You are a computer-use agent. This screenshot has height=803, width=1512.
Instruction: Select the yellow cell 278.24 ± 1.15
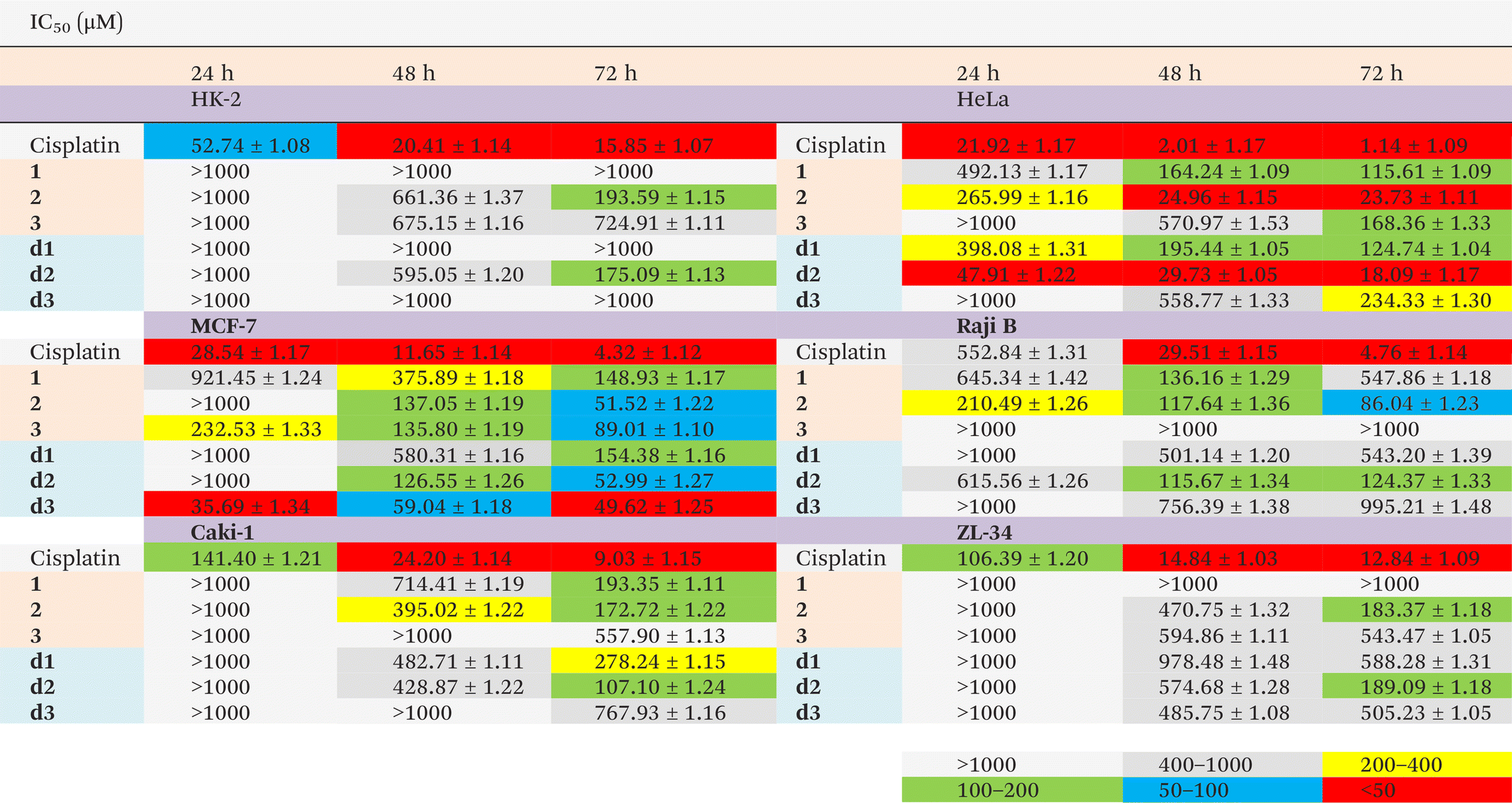pos(664,661)
